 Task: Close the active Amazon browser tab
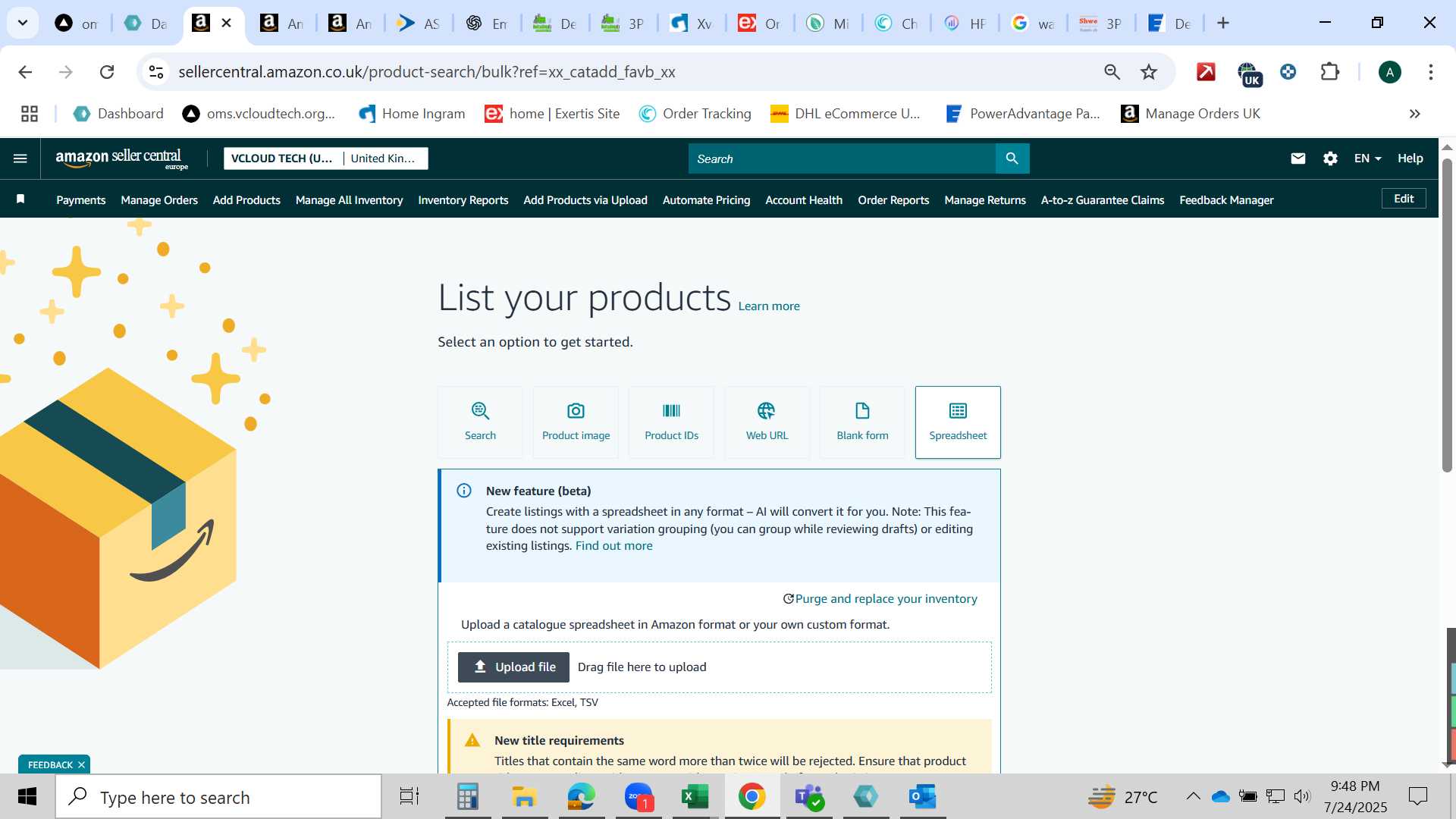pos(226,24)
